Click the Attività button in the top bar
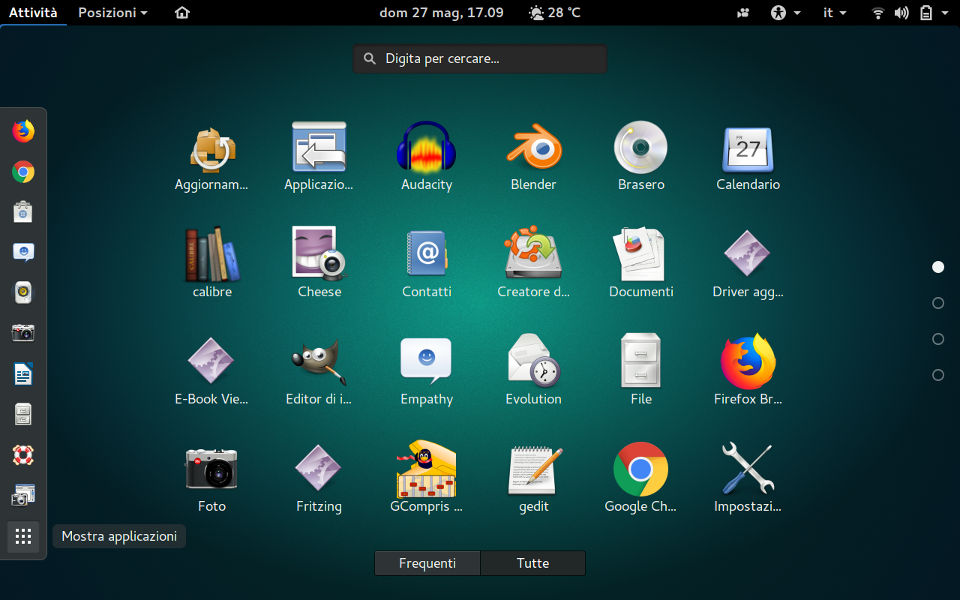Screen dimensions: 960x600 point(33,12)
